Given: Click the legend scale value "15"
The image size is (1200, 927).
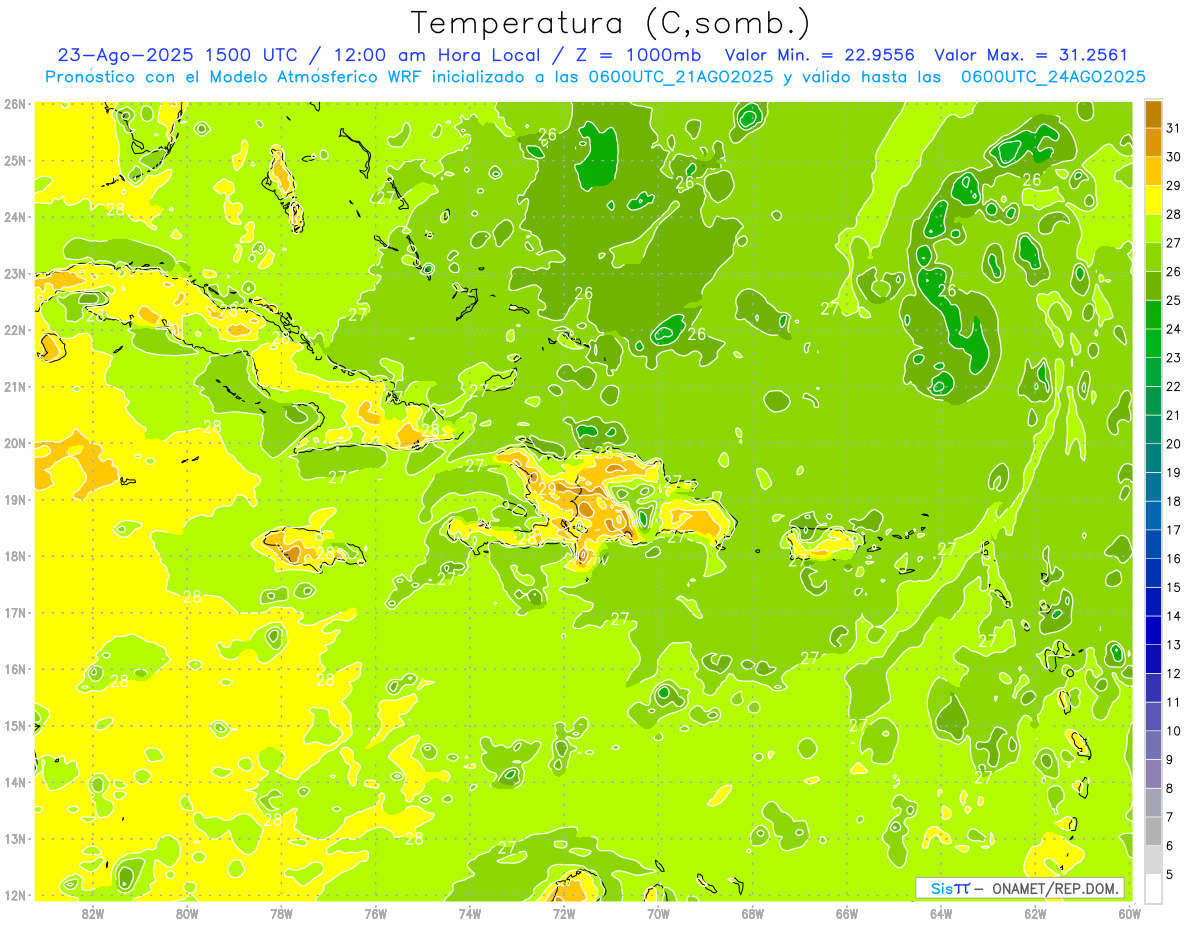Looking at the screenshot, I should pos(1174,588).
